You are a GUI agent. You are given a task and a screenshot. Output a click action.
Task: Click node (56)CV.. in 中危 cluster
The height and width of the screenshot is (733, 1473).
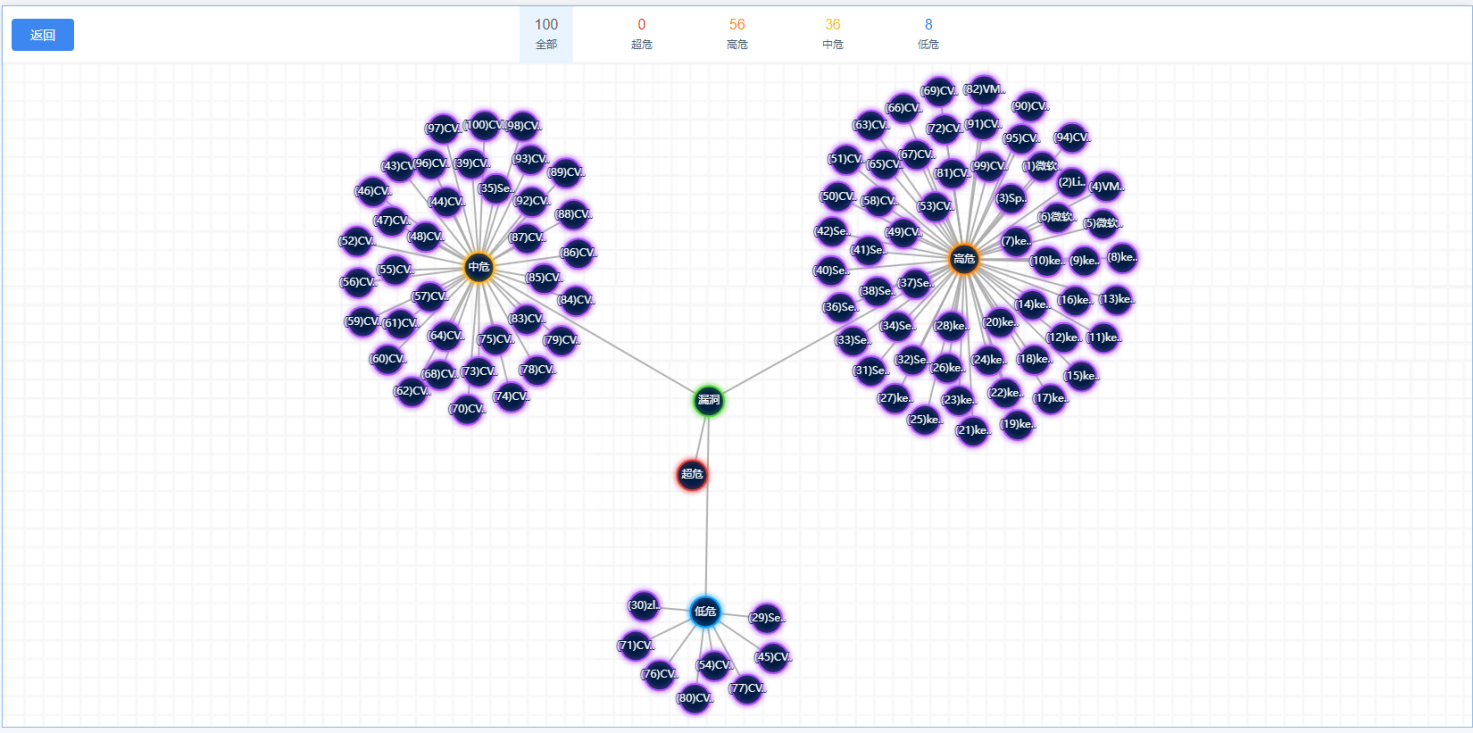click(x=356, y=282)
